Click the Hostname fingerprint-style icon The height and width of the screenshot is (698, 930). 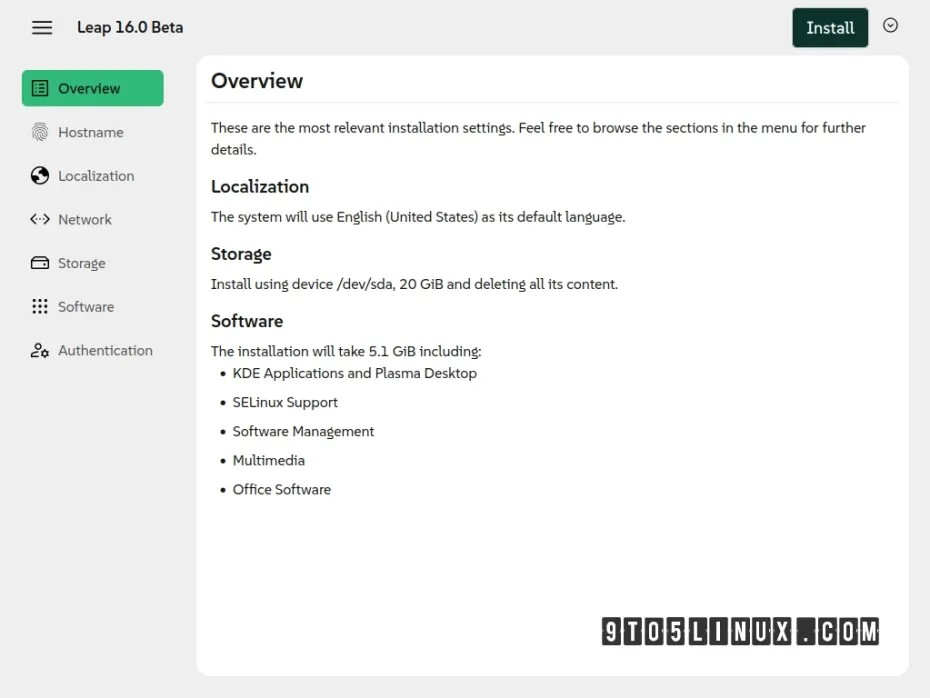(38, 132)
